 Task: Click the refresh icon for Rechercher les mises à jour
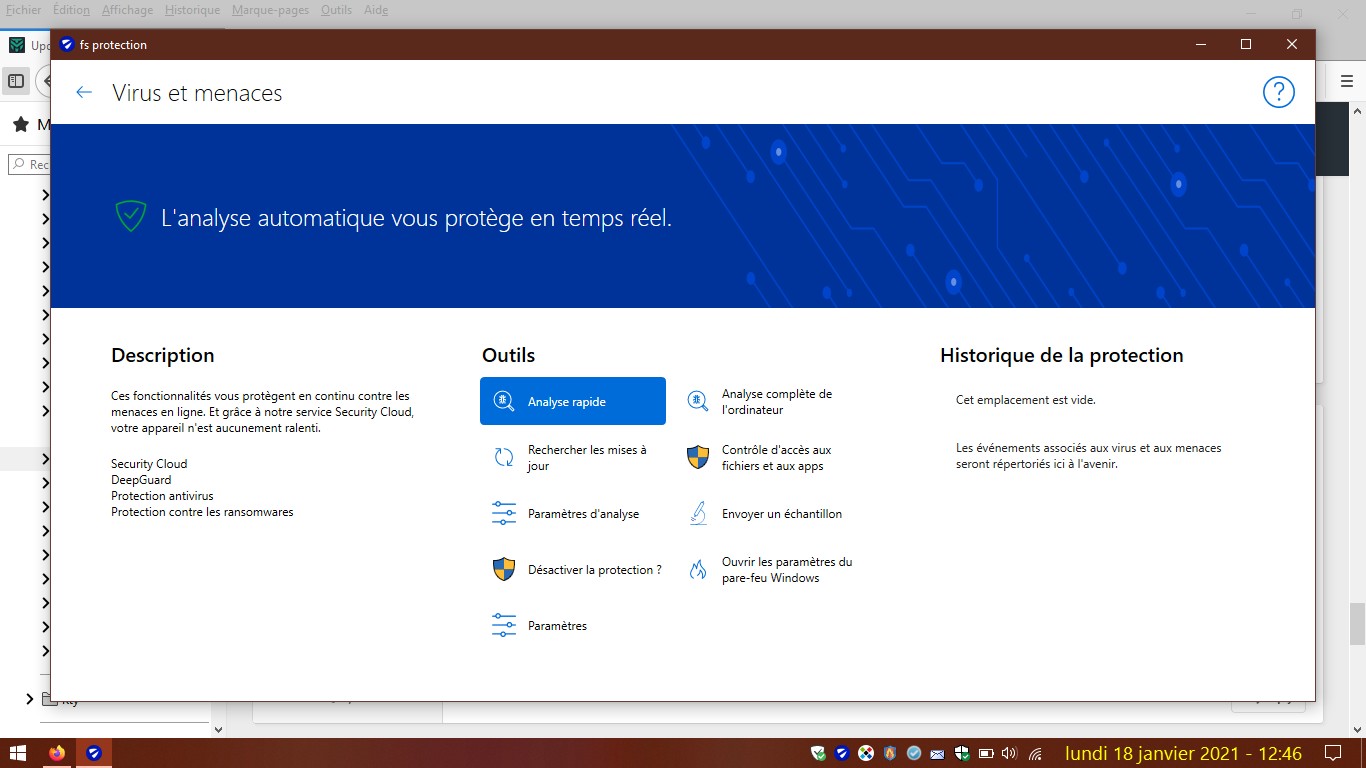pos(504,458)
